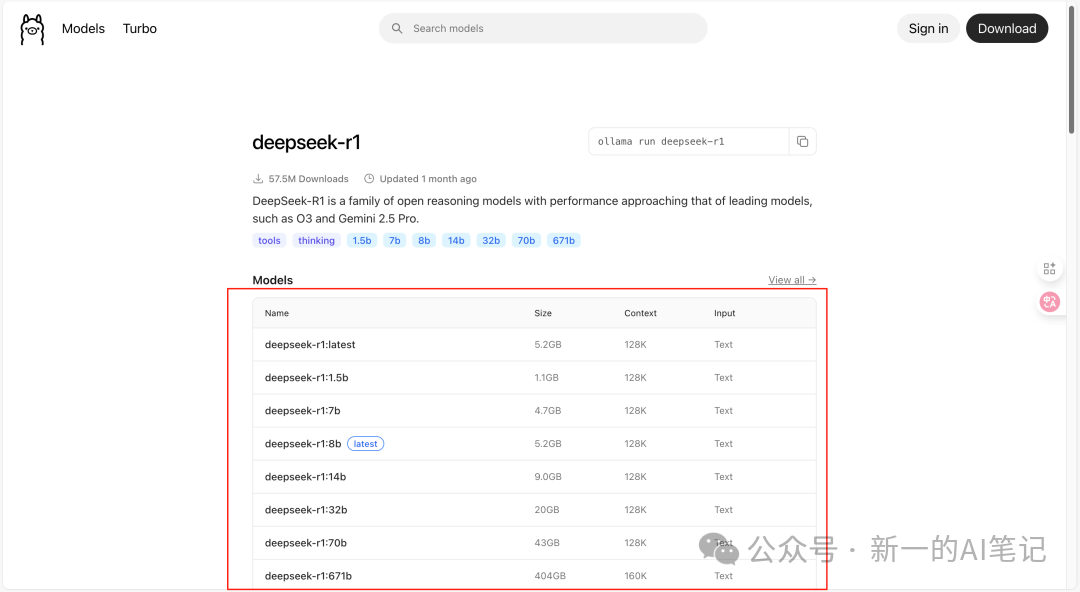Click the 404GB size cell
This screenshot has height=592, width=1080.
coord(550,576)
